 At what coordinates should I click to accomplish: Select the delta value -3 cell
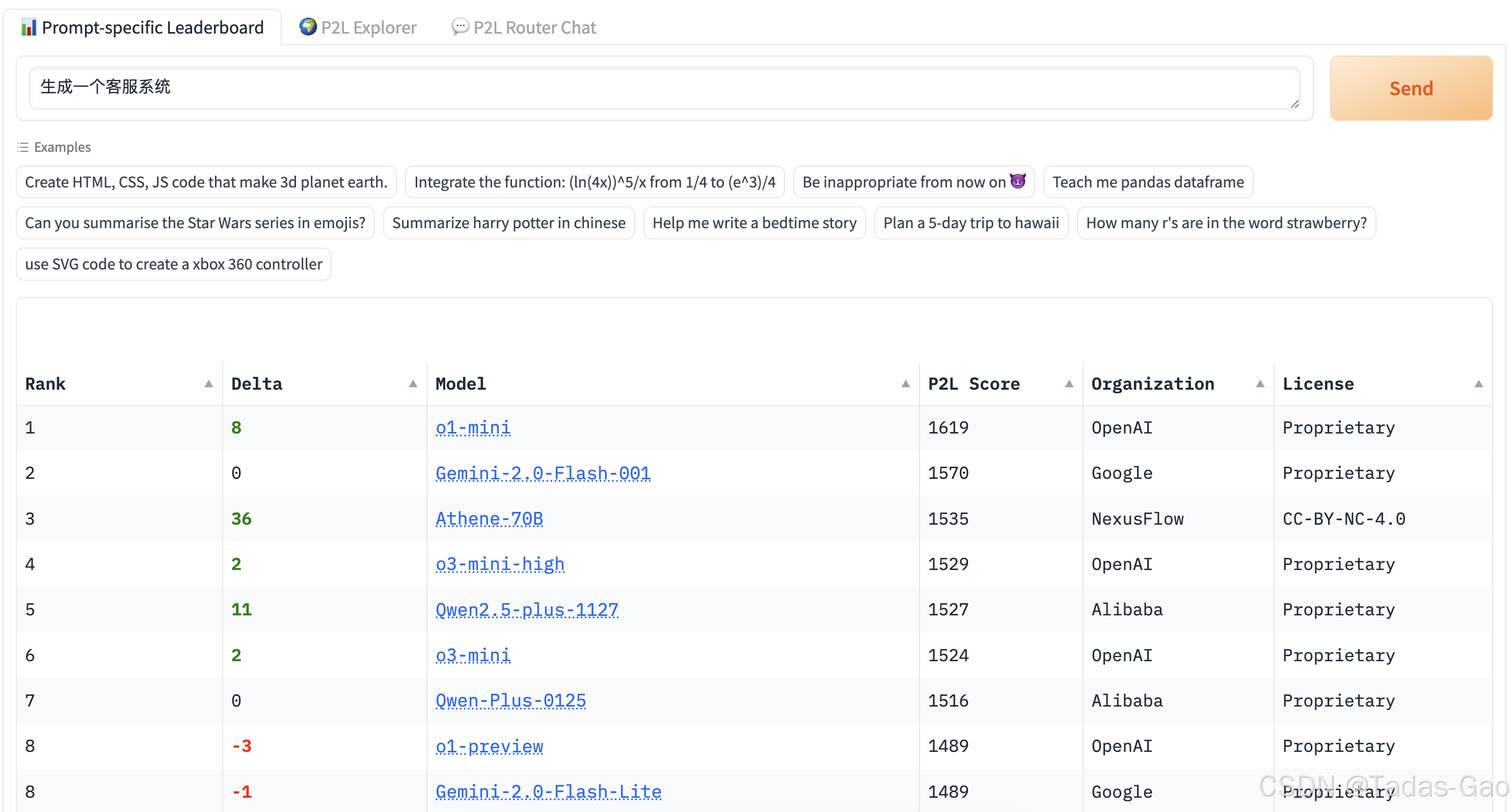tap(325, 746)
